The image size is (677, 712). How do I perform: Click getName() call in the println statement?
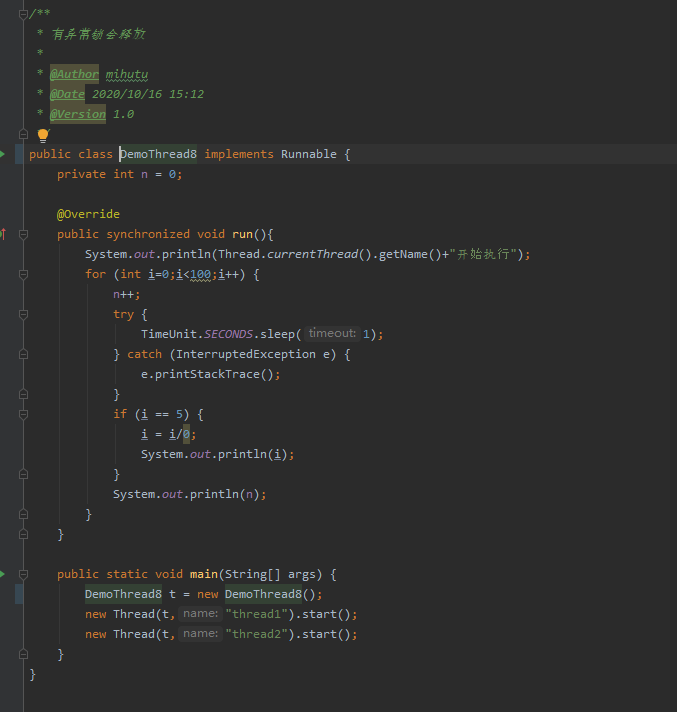410,254
